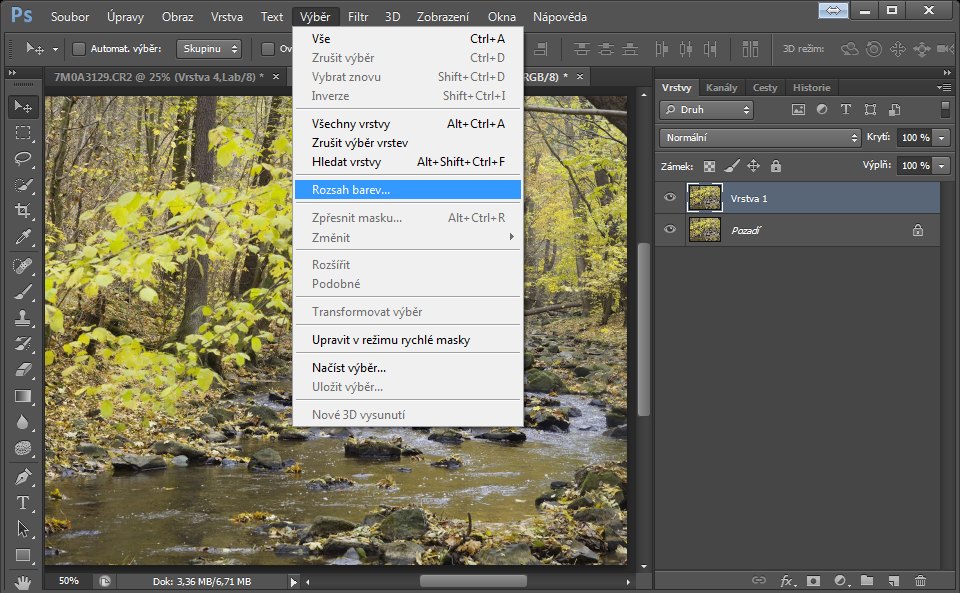Create a new layer group folder
960x593 pixels.
[x=866, y=580]
